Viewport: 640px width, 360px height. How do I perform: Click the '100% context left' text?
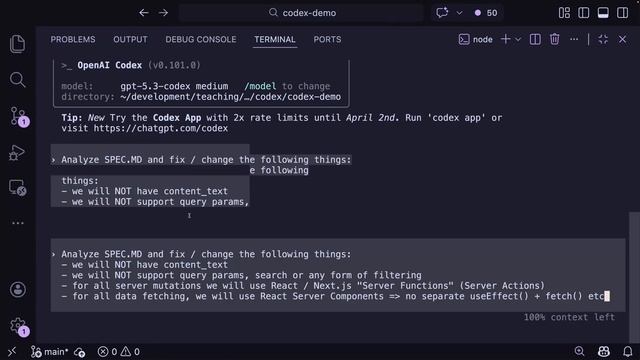569,317
